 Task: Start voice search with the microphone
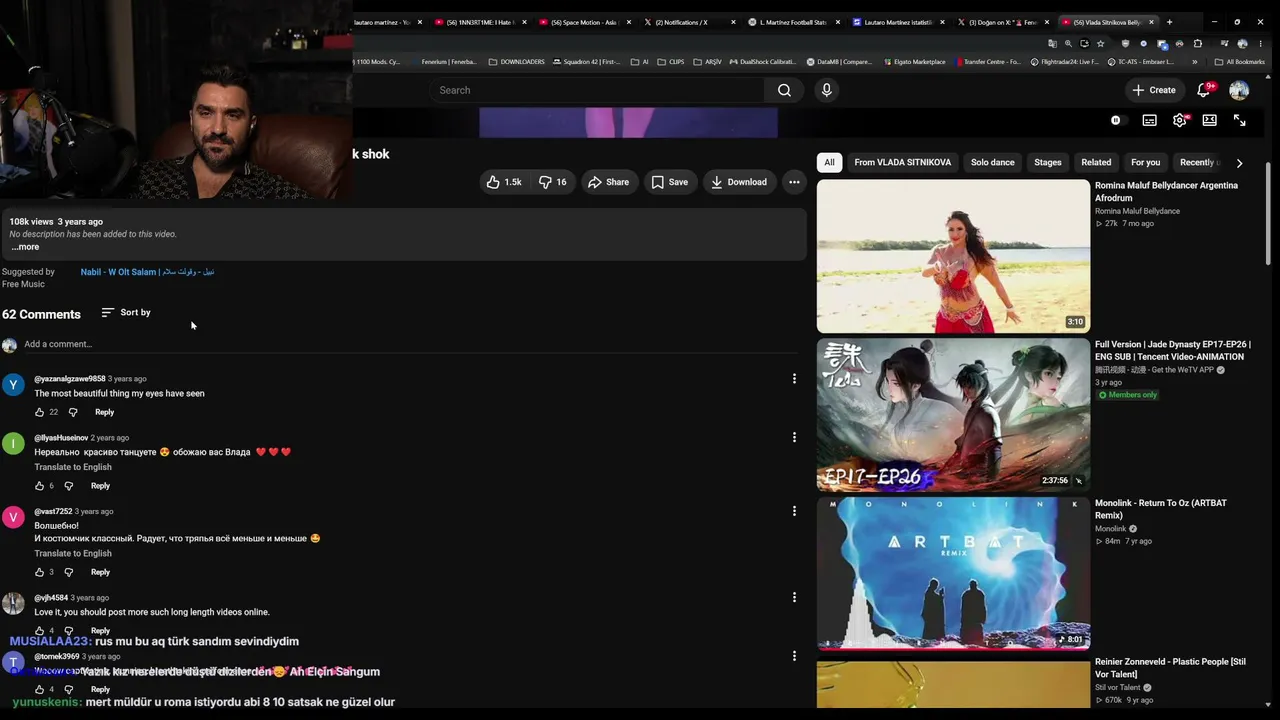826,90
